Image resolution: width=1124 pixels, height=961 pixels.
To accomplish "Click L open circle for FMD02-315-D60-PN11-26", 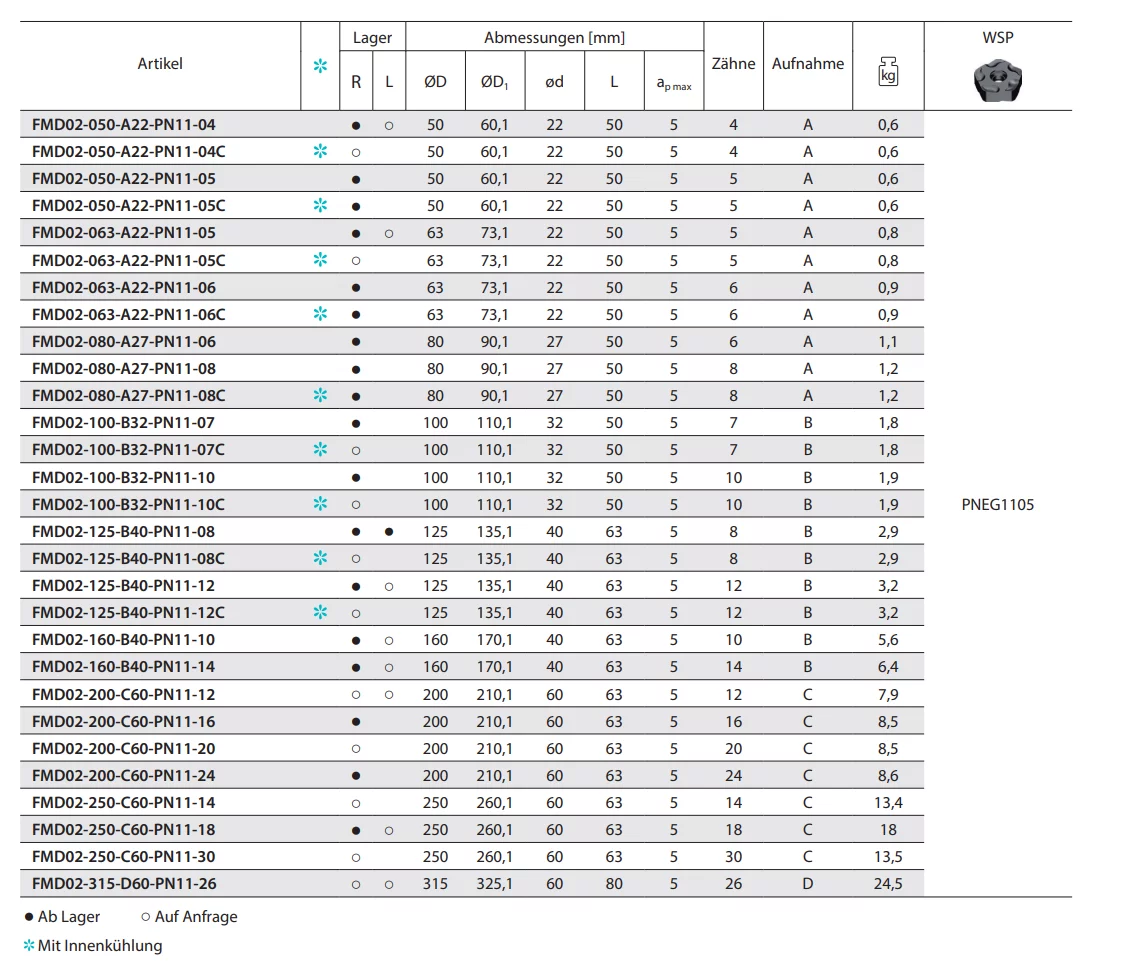I will point(389,884).
